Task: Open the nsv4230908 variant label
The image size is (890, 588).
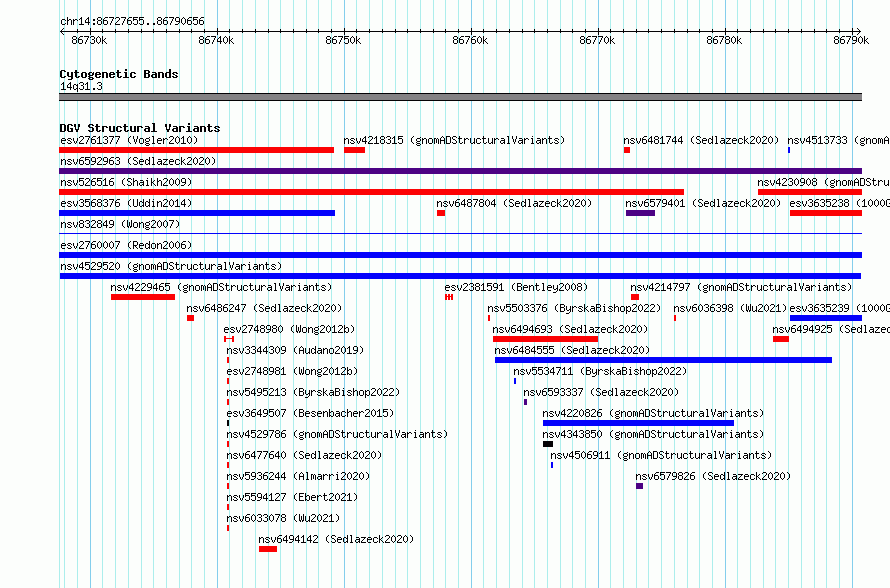Action: tap(823, 182)
